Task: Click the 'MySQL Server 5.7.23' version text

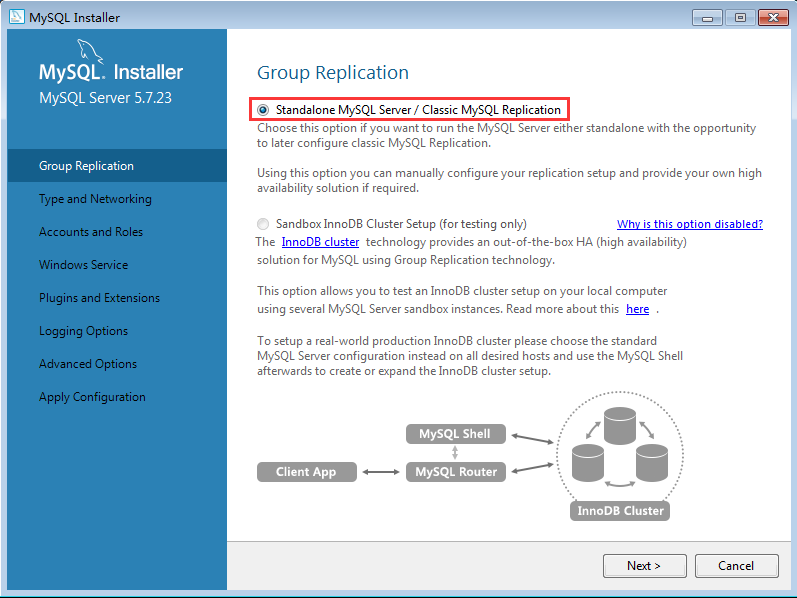Action: coord(105,98)
